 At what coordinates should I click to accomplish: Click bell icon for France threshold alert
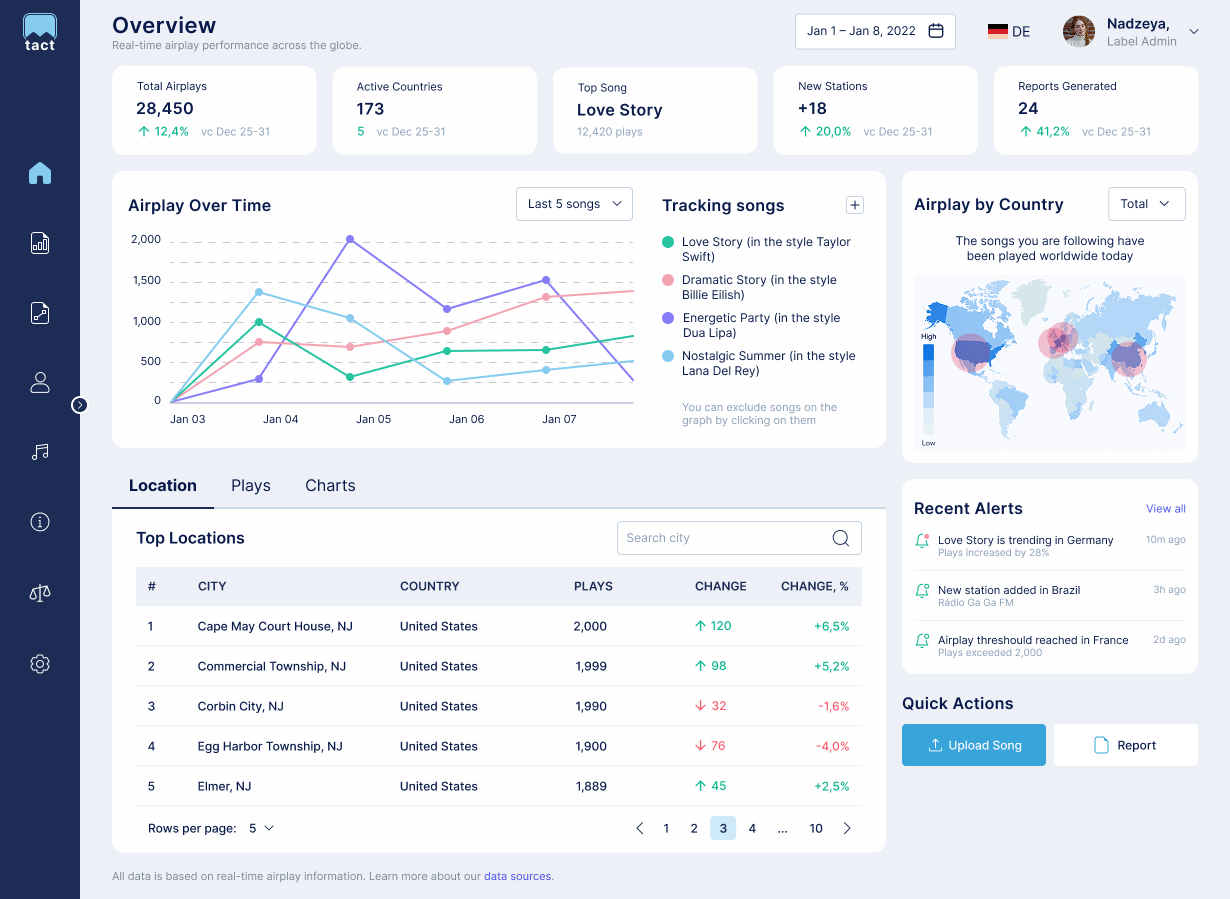click(x=922, y=641)
